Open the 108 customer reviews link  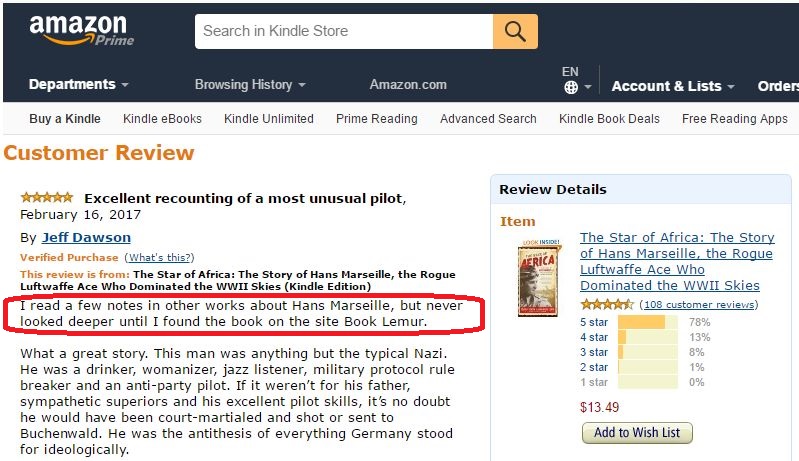(x=699, y=304)
